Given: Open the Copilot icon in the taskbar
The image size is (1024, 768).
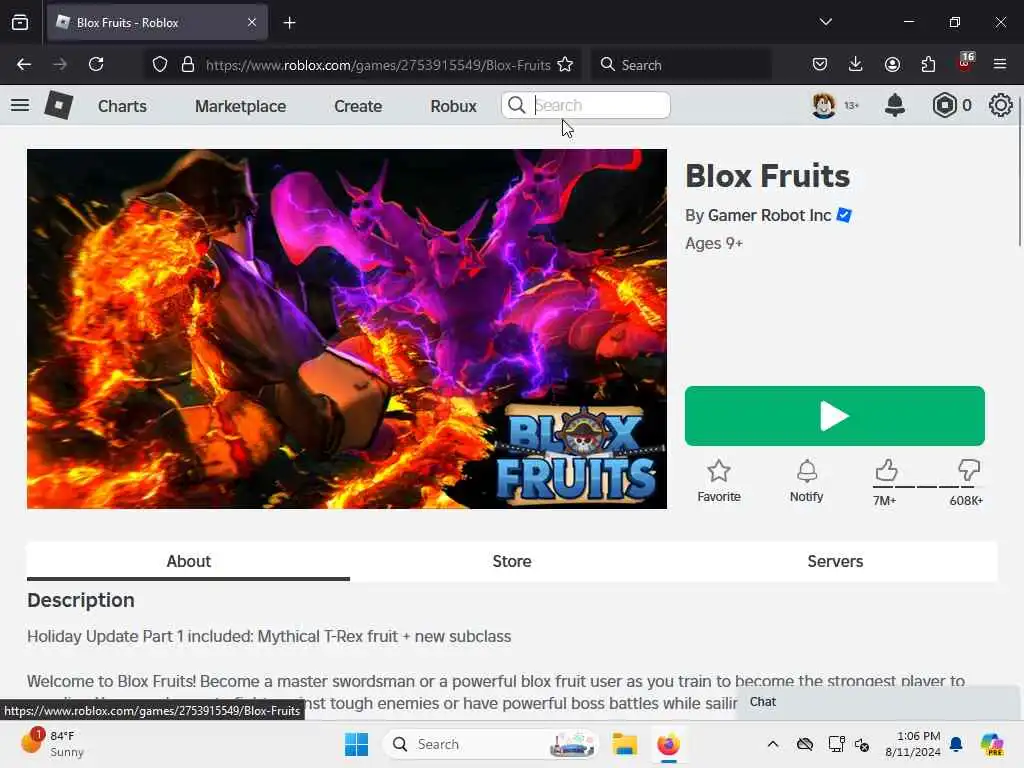Looking at the screenshot, I should pyautogui.click(x=992, y=744).
